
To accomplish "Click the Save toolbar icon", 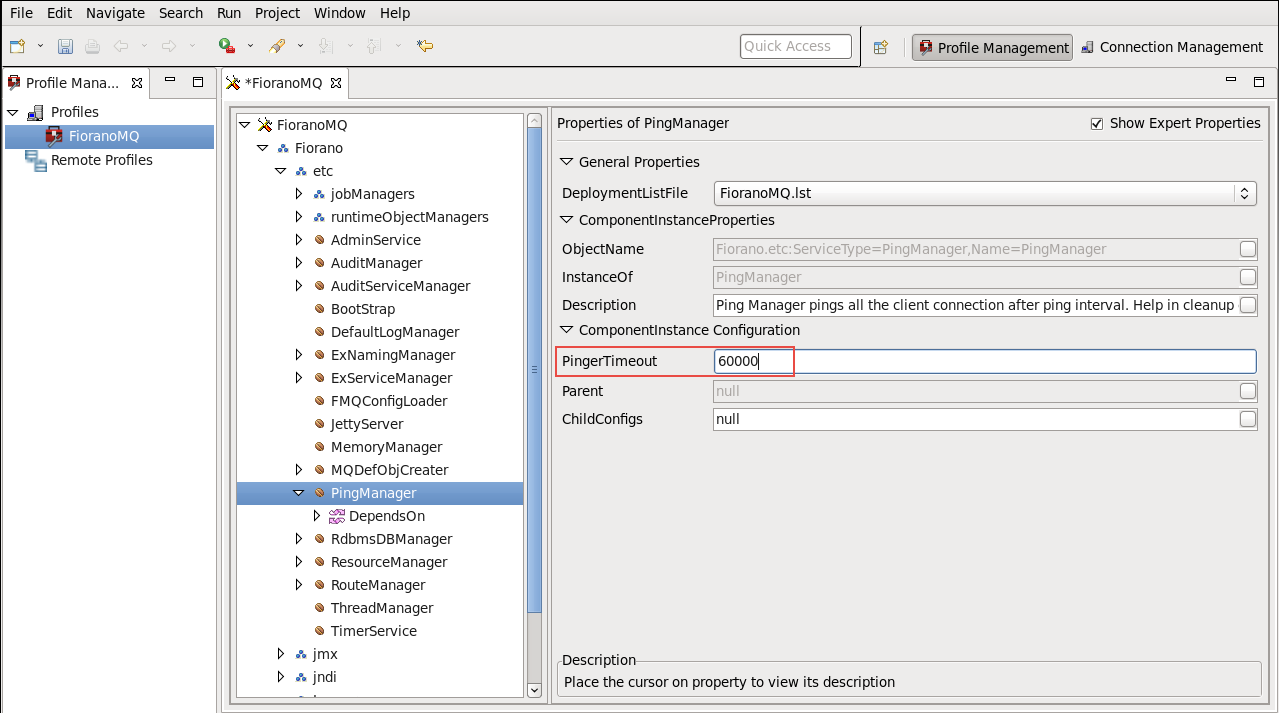I will [65, 46].
